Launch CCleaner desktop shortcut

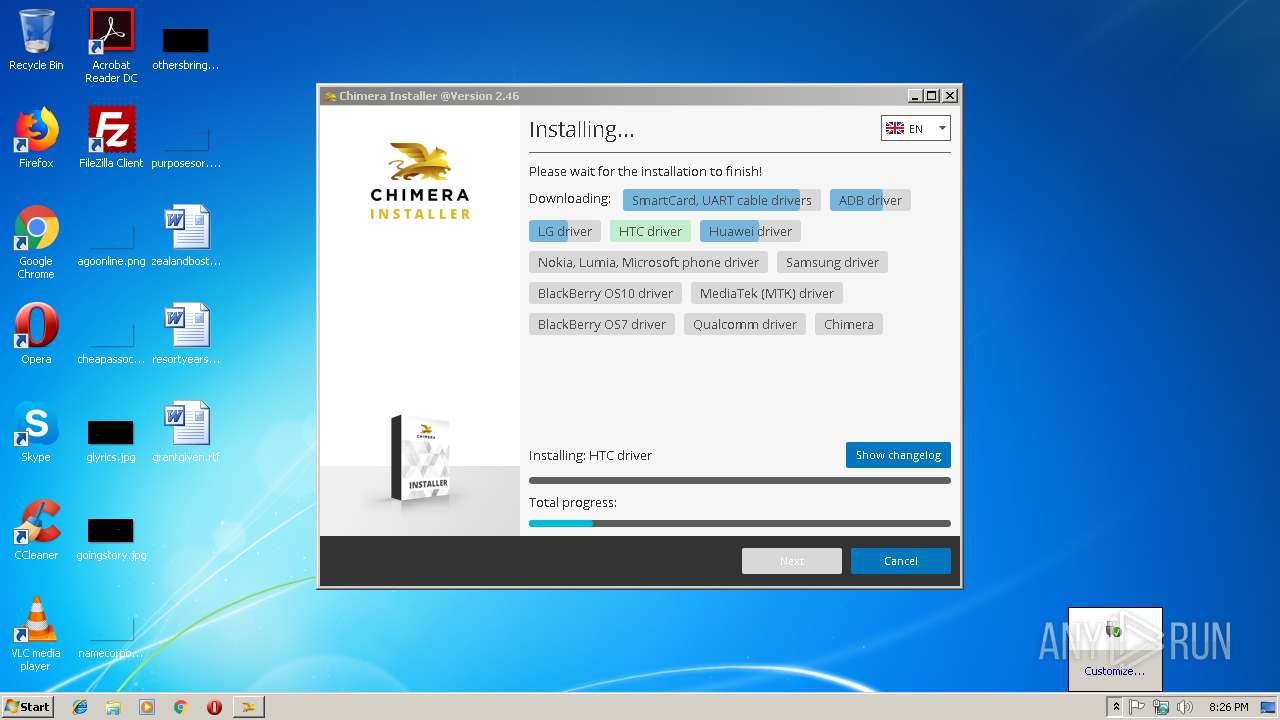pyautogui.click(x=36, y=530)
